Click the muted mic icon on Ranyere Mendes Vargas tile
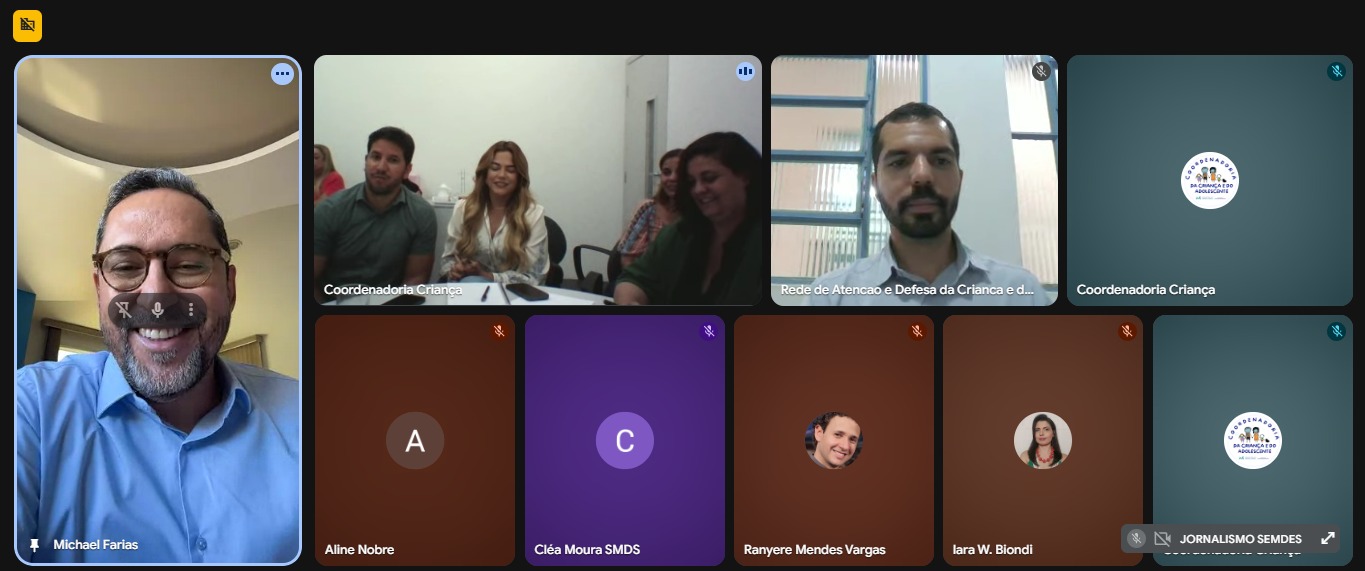Screen dimensions: 1365x571 (917, 331)
